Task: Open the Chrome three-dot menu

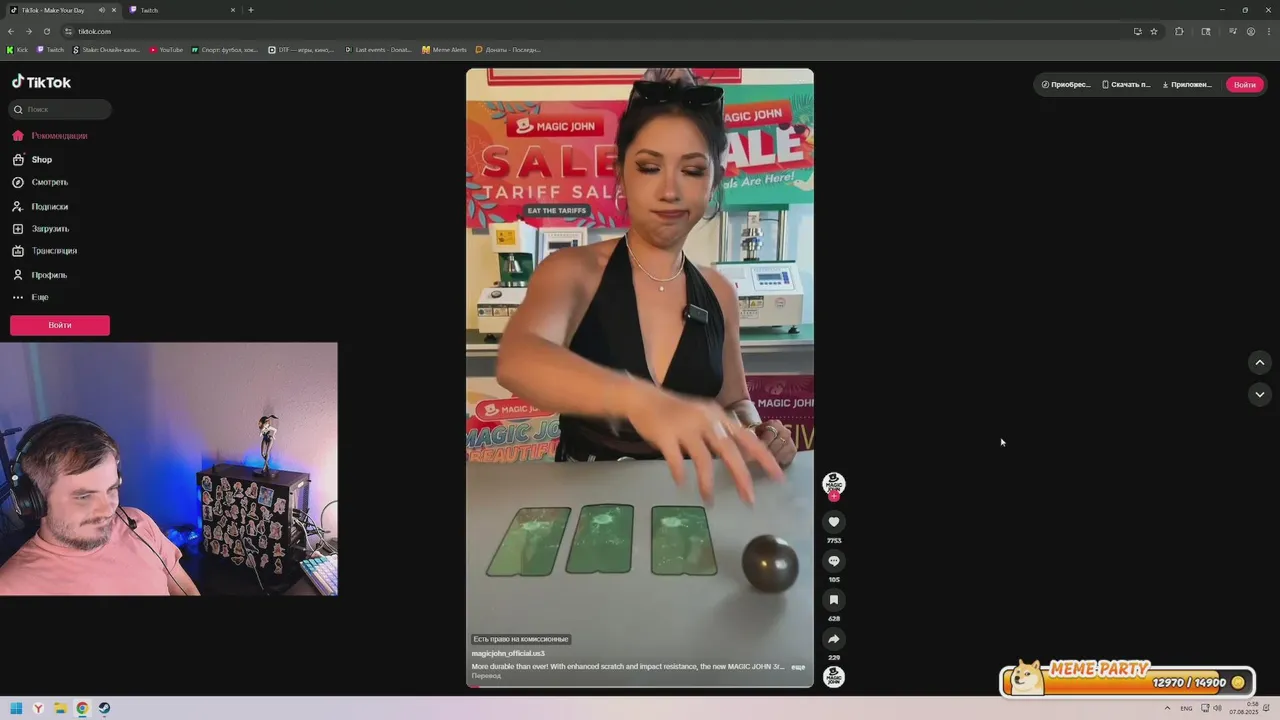Action: coord(1268,31)
